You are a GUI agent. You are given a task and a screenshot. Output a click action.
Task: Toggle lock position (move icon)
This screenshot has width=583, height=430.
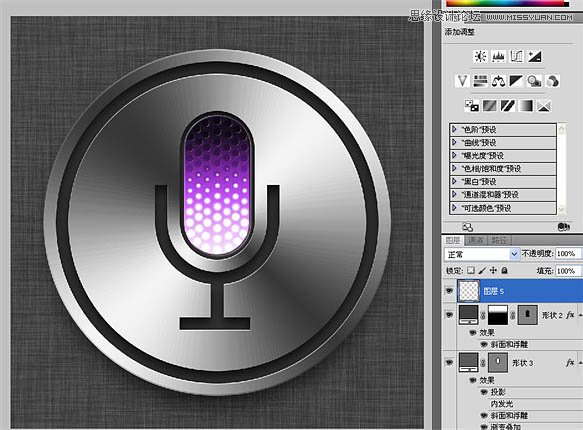493,270
